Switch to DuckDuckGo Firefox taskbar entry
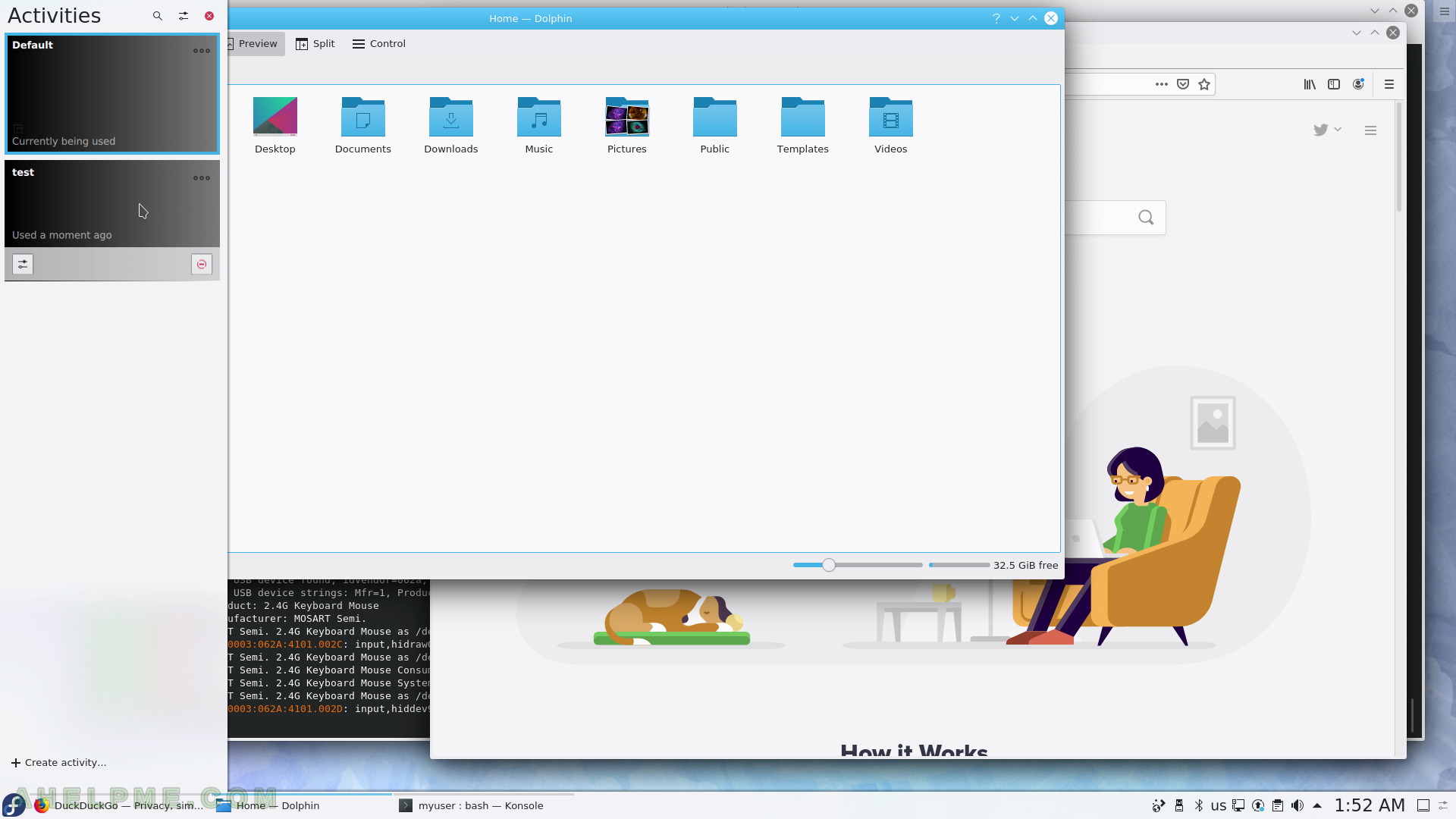This screenshot has width=1456, height=819. point(120,805)
